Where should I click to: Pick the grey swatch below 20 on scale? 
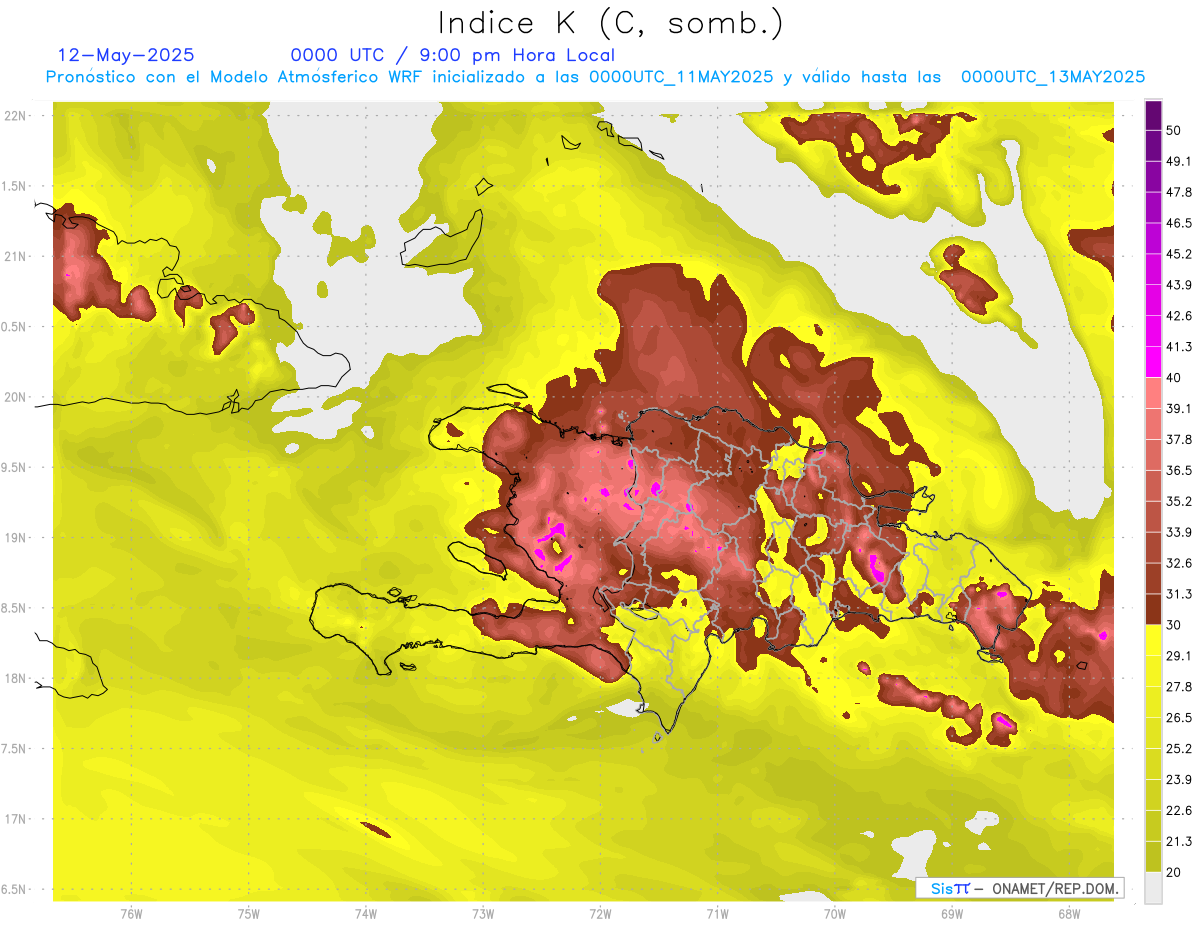[1153, 887]
